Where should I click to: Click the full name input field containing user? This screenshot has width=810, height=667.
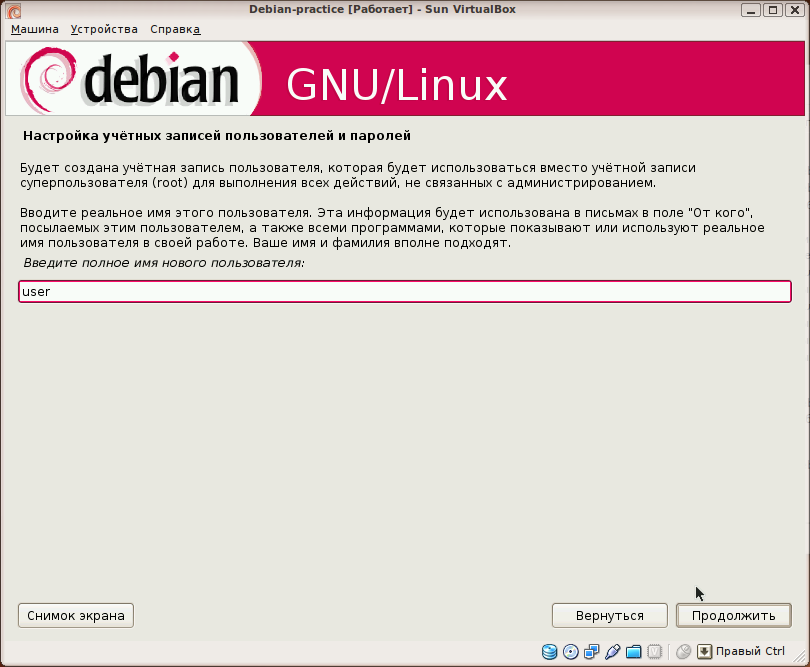click(405, 291)
